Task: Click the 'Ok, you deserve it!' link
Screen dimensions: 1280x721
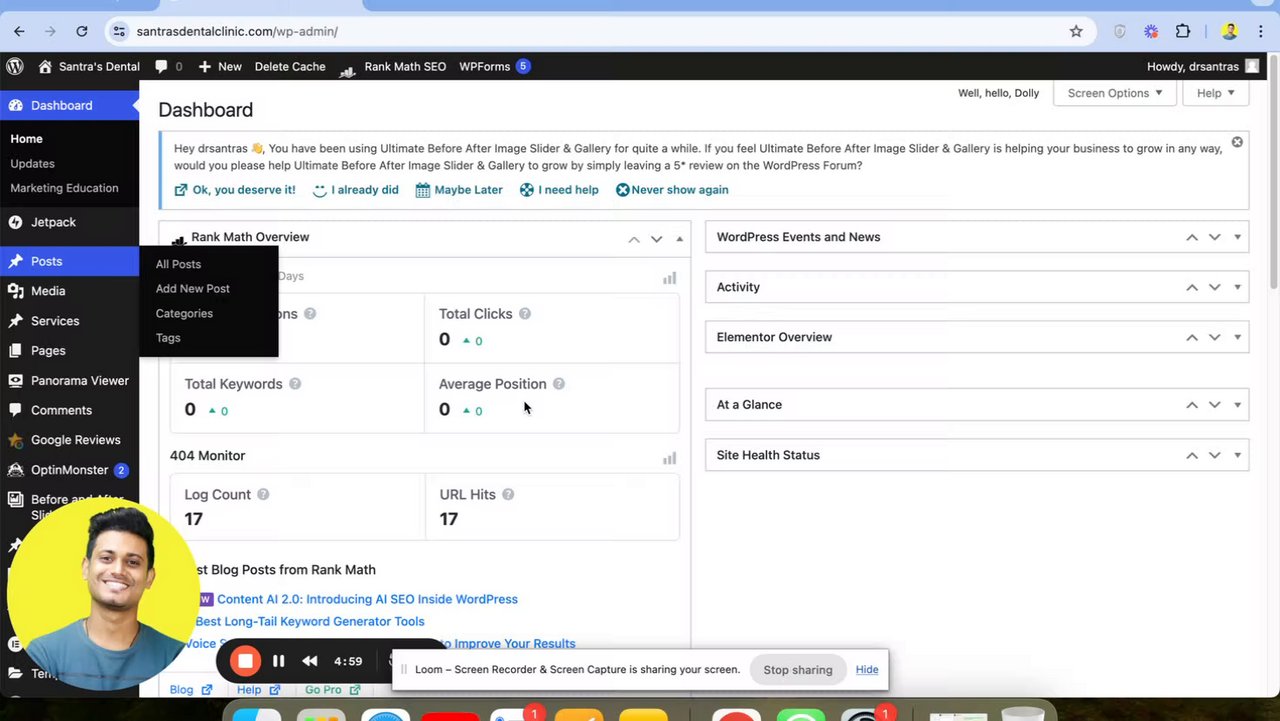Action: pyautogui.click(x=235, y=190)
